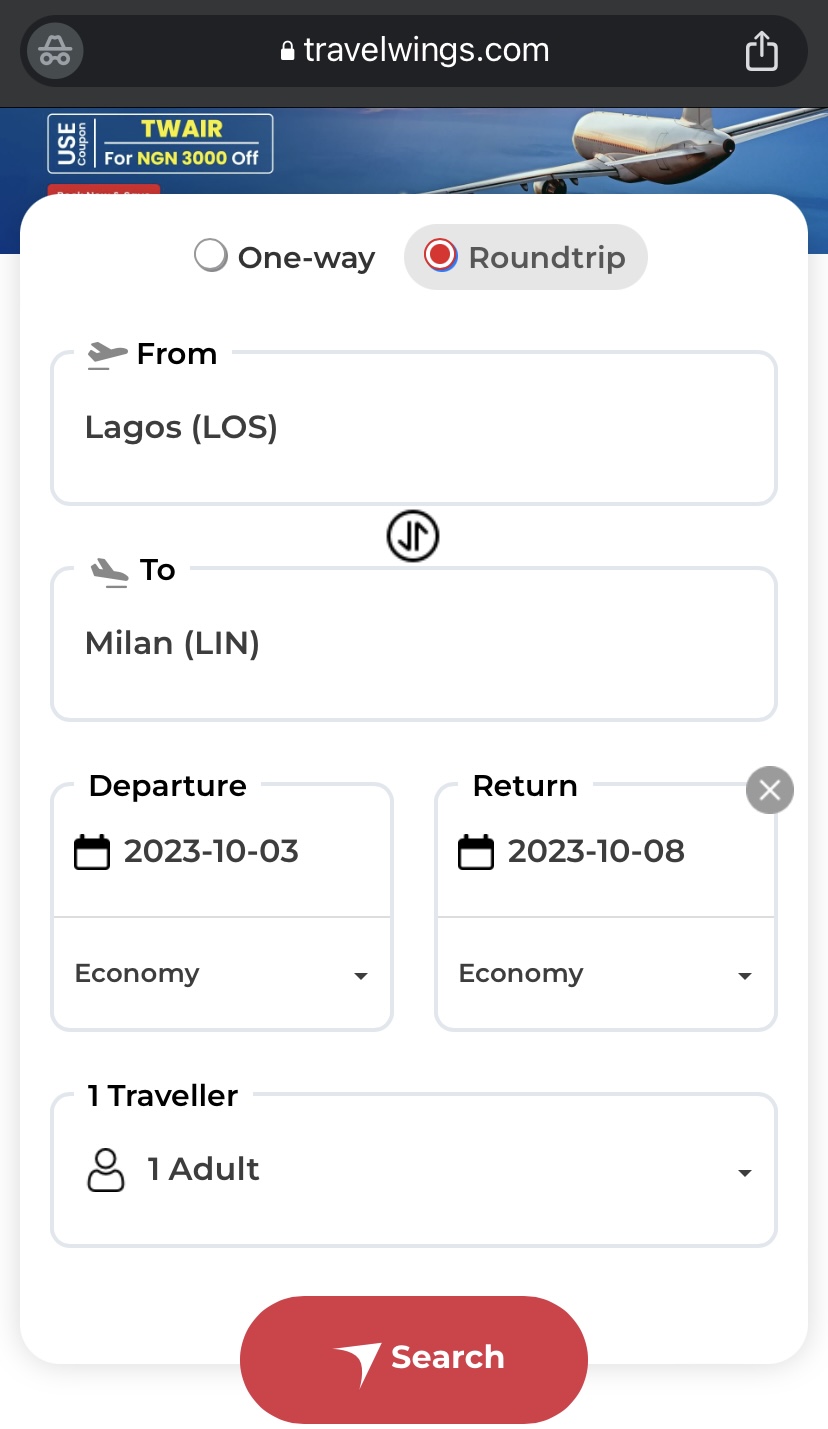The width and height of the screenshot is (828, 1429).
Task: Clear the return date with X
Action: point(770,791)
